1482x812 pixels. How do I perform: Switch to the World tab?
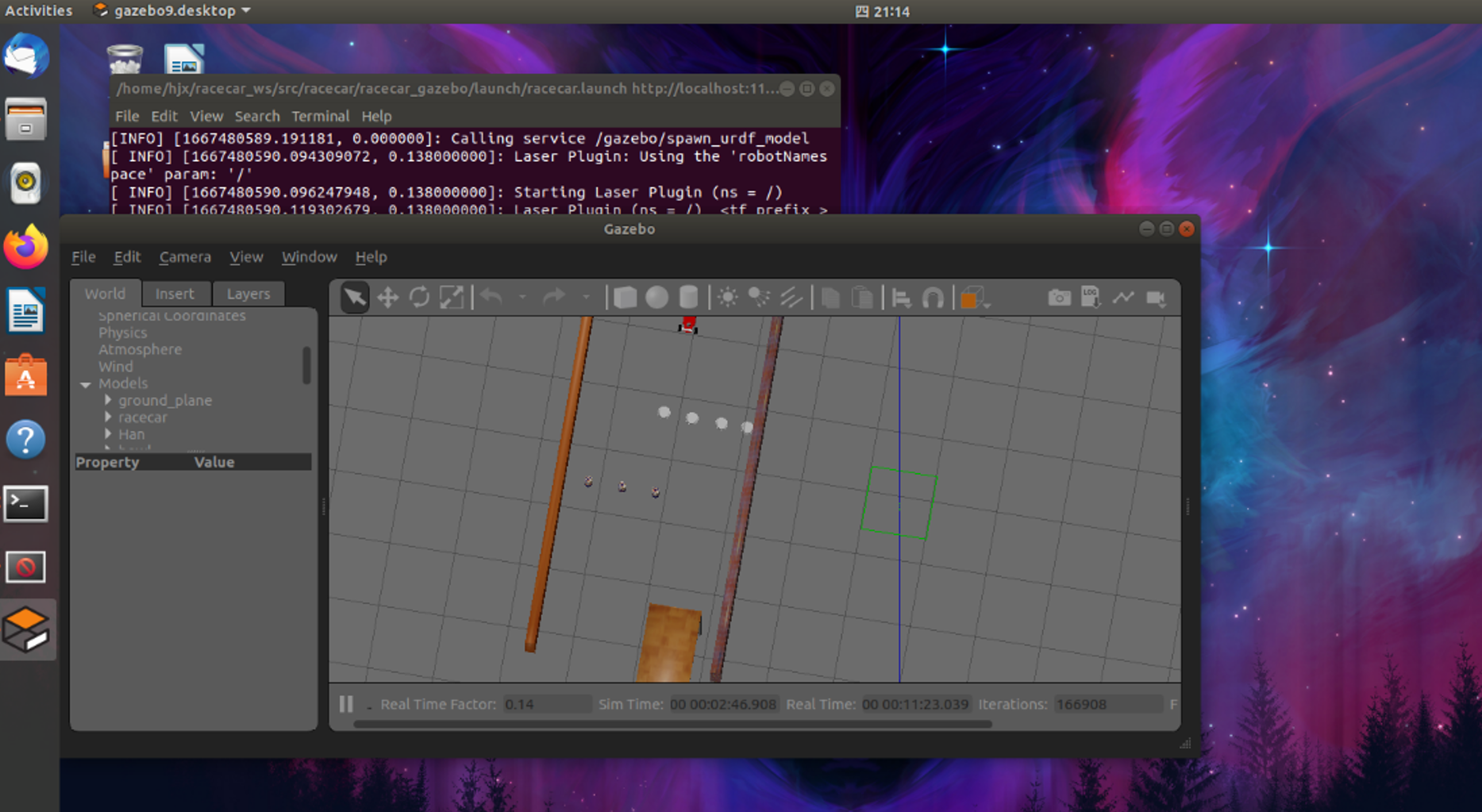coord(105,294)
